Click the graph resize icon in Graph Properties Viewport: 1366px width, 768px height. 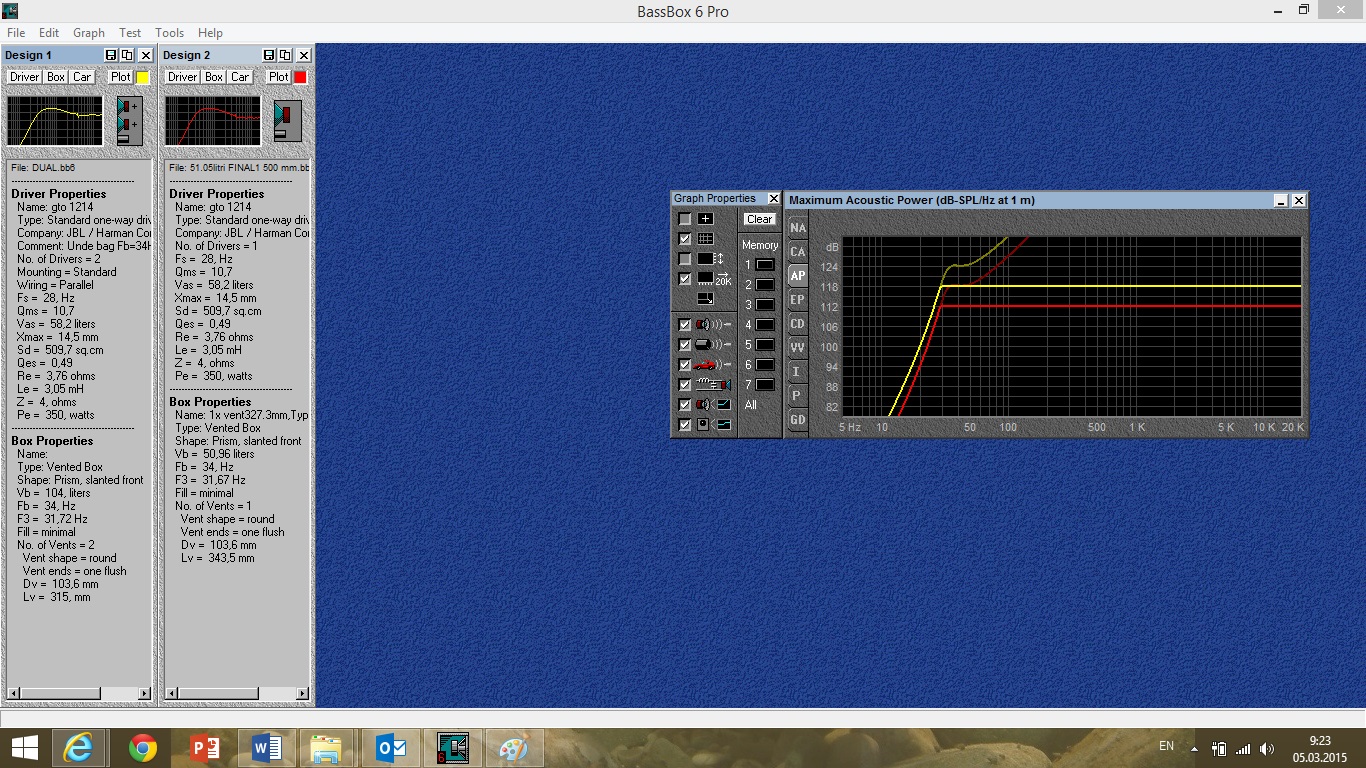pyautogui.click(x=706, y=298)
